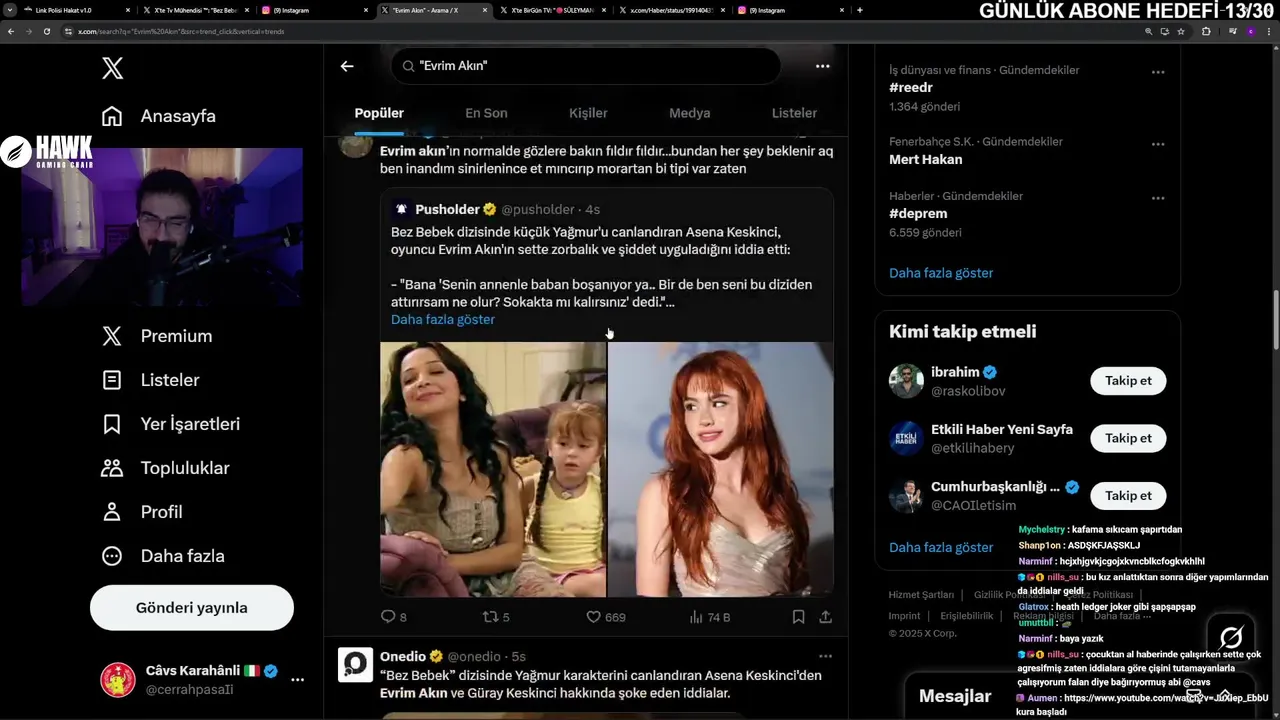Reload the page in browser toolbar

point(46,31)
